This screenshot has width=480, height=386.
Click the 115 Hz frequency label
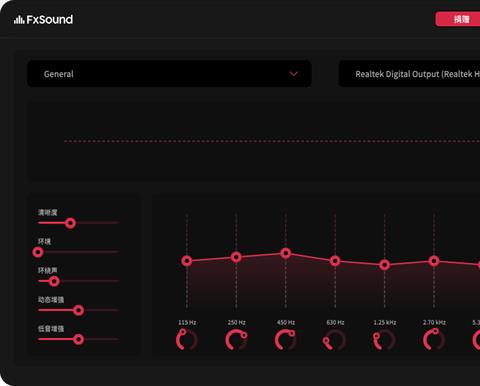point(187,322)
